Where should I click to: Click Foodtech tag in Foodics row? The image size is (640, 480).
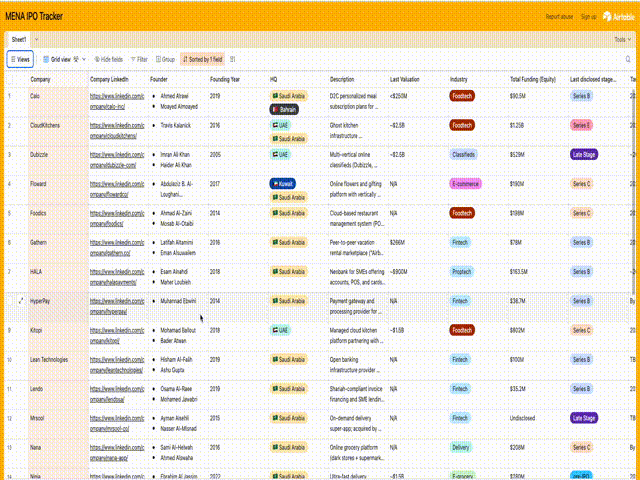click(462, 213)
